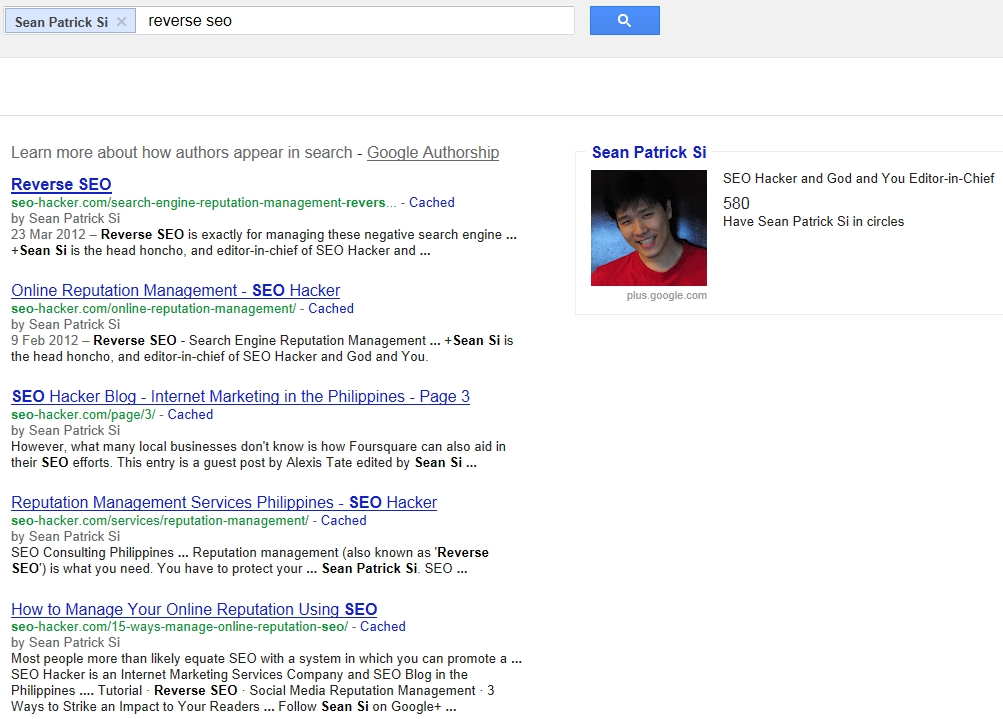Click the green seo-hacker.com/online-reputation-management/ URL
The image size is (1003, 719).
tap(153, 308)
